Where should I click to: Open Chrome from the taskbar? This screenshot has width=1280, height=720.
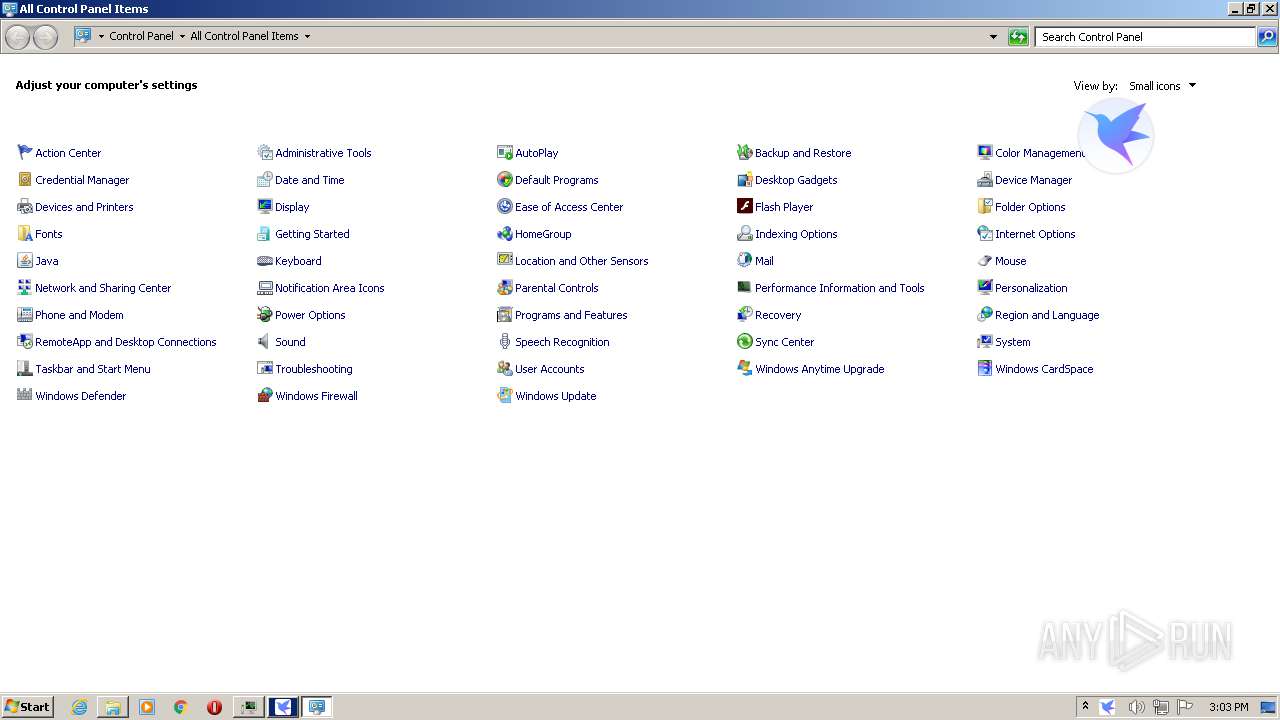coord(181,707)
